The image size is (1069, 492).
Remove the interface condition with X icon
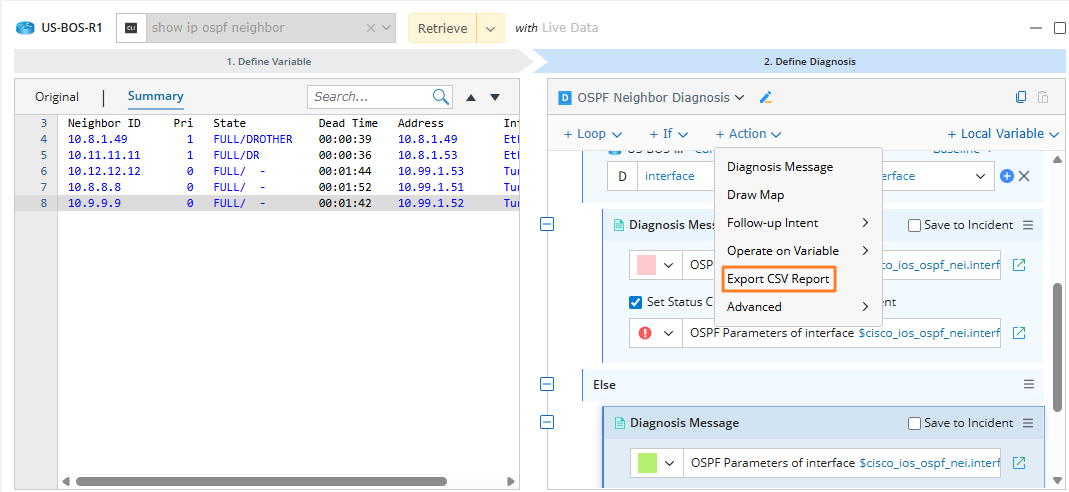coord(1023,176)
